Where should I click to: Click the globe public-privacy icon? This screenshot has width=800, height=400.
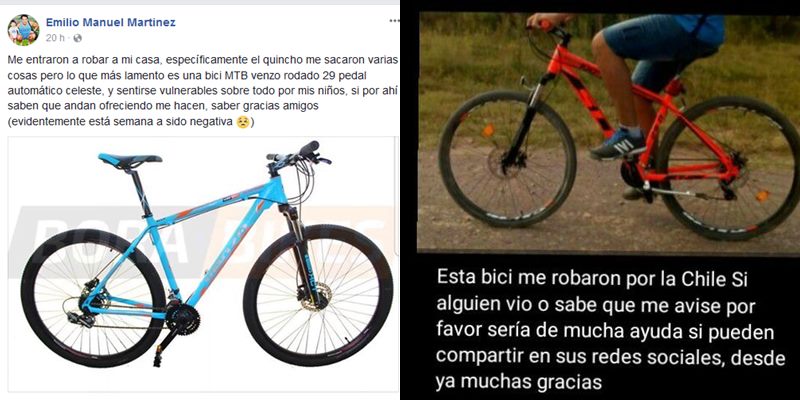pyautogui.click(x=78, y=38)
